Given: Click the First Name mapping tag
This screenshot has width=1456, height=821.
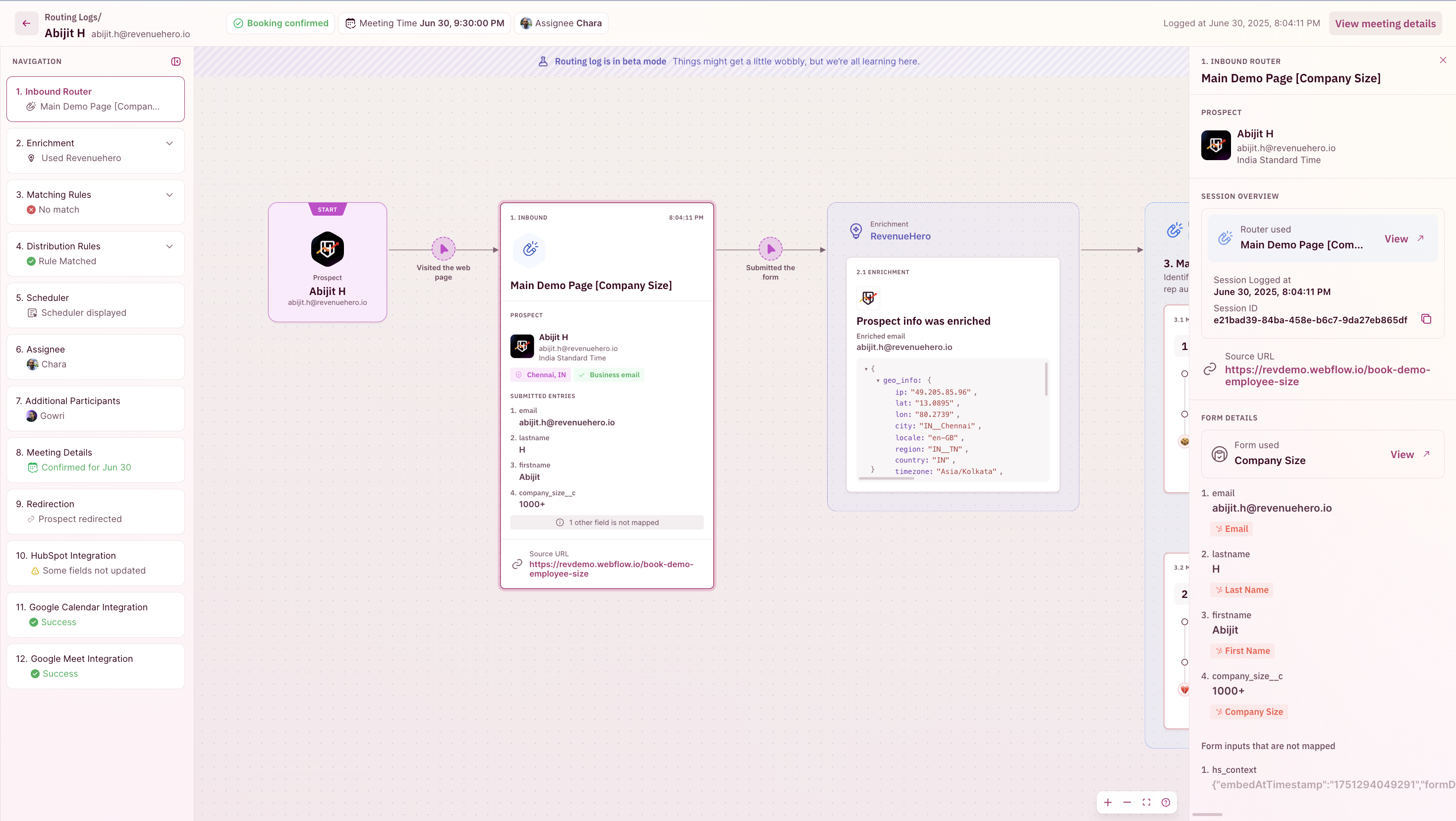Looking at the screenshot, I should click(x=1242, y=651).
